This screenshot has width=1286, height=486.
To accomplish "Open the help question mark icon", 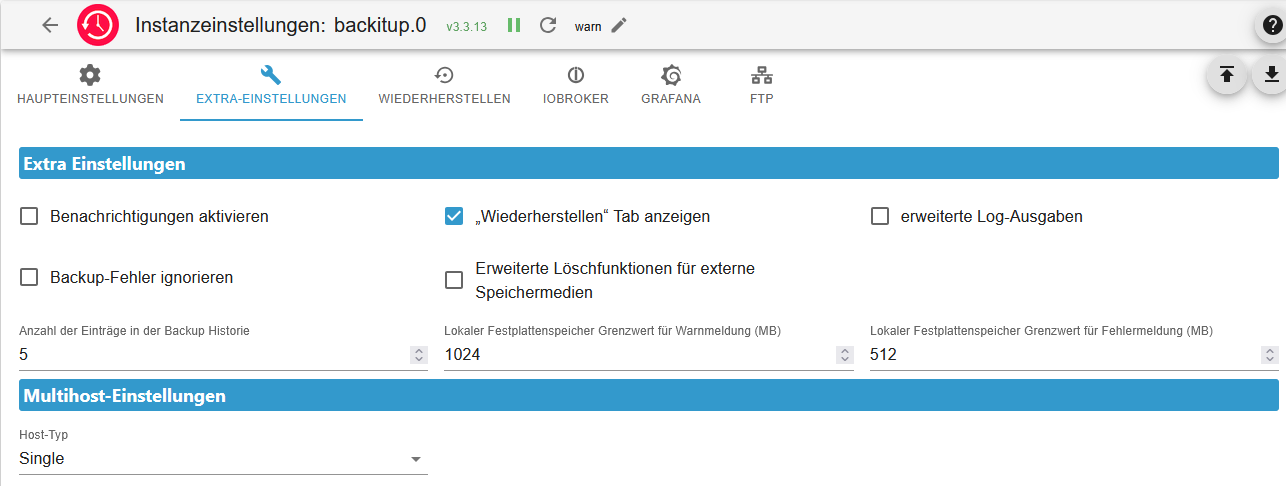I will coord(1269,26).
